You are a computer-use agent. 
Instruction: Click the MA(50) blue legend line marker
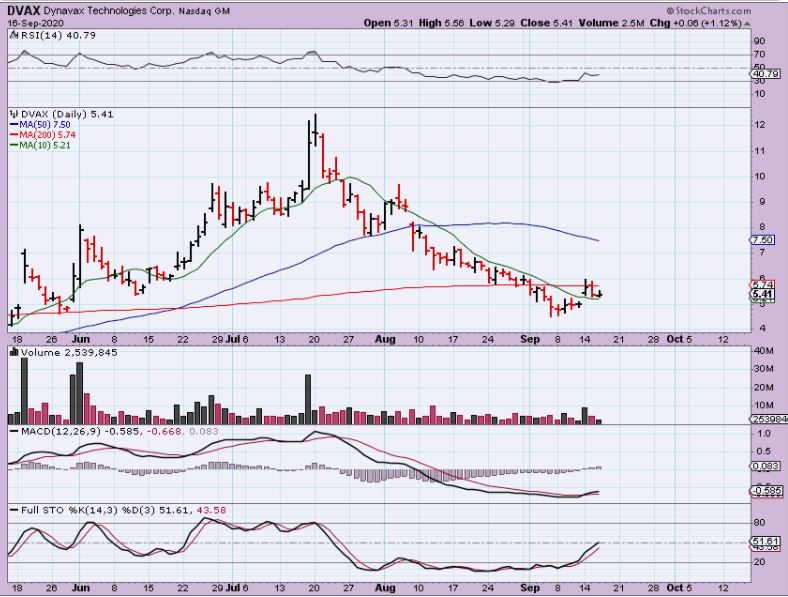[15, 125]
